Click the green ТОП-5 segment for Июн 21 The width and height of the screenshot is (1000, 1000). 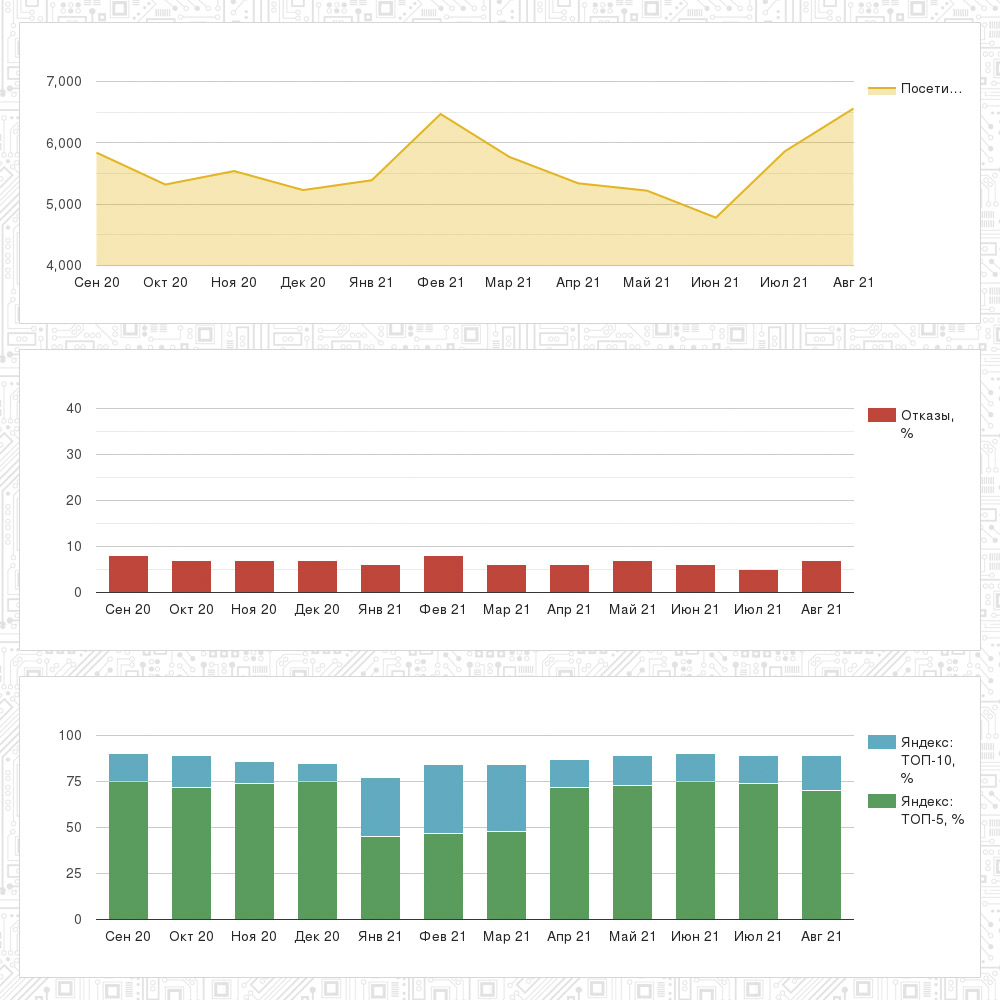tap(695, 850)
